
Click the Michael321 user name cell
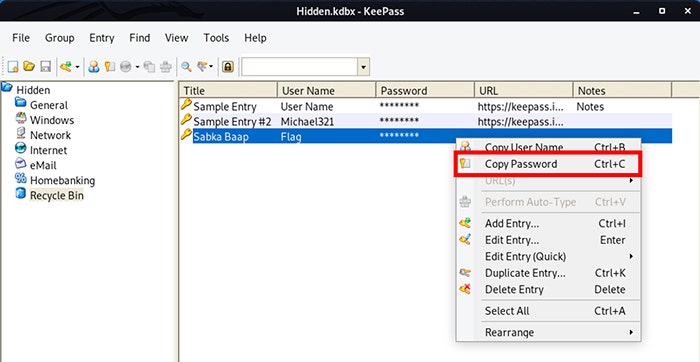pos(307,122)
